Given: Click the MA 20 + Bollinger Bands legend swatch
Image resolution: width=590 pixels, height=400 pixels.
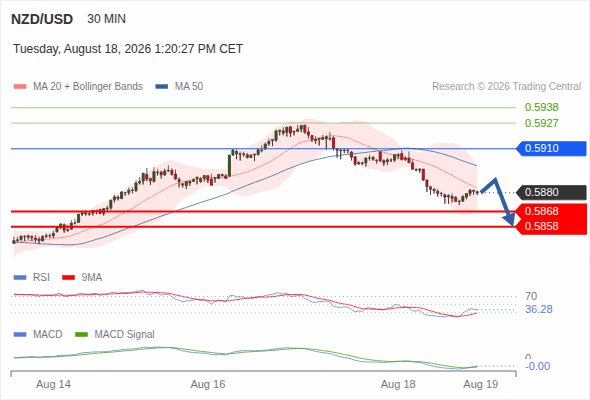Looking at the screenshot, I should [20, 87].
